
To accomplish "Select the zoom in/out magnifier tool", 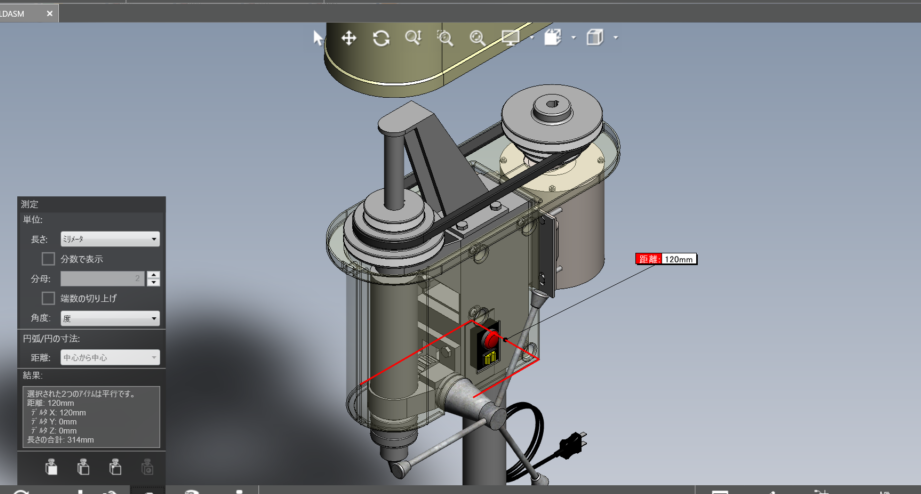I will click(413, 38).
